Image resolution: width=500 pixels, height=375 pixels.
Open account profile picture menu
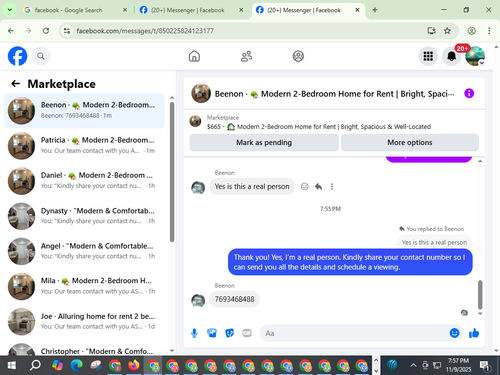coord(475,56)
